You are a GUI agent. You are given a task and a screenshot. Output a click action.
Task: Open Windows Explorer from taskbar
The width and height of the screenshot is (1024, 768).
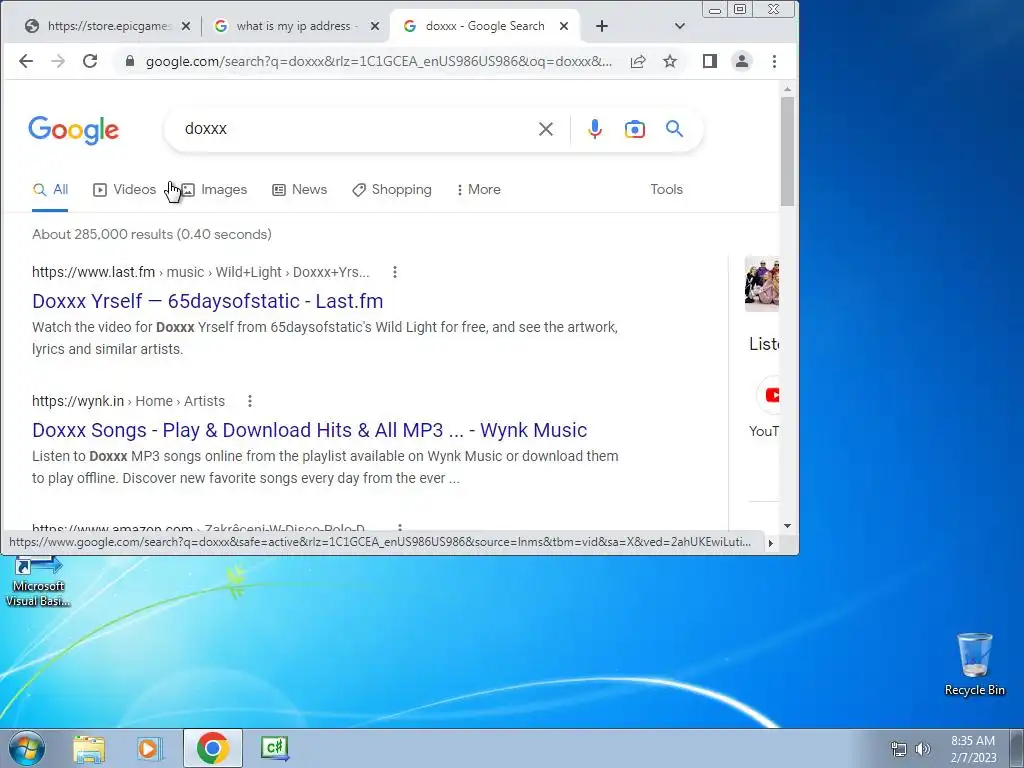(89, 749)
